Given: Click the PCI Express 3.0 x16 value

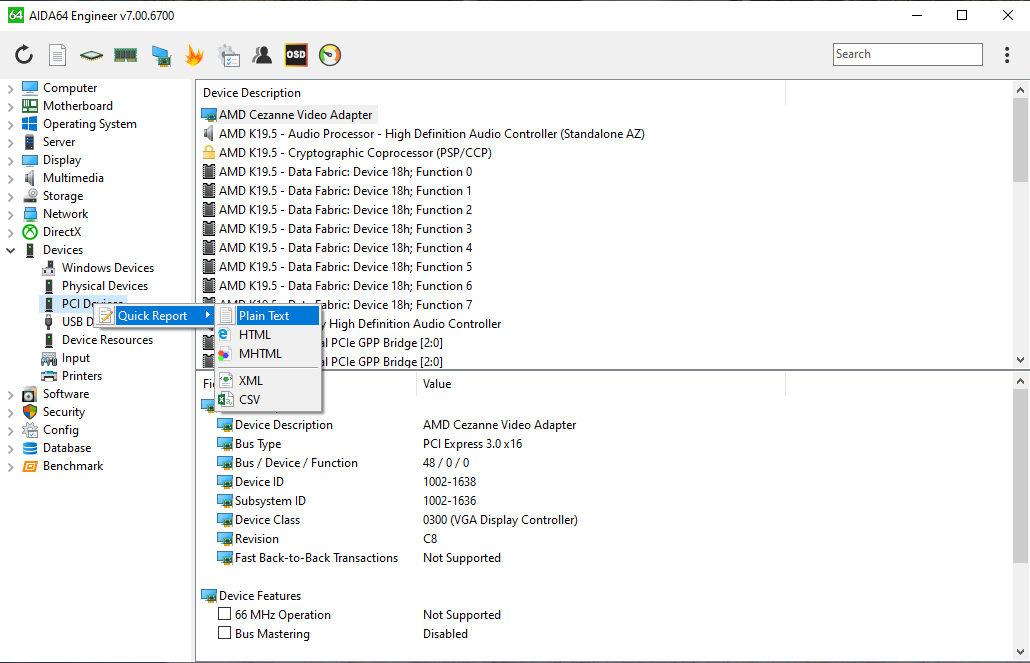Looking at the screenshot, I should click(472, 444).
